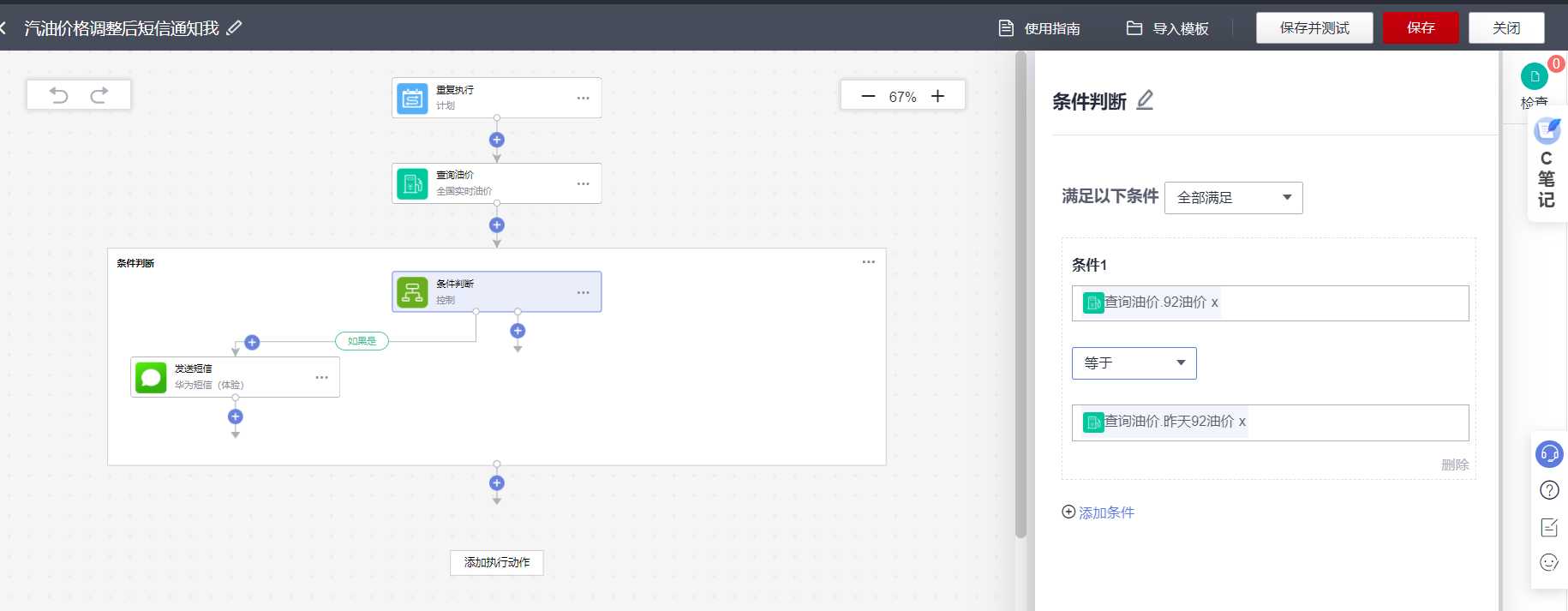Screen dimensions: 1568x611
Task: Open the help question mark icon
Action: 1549,490
